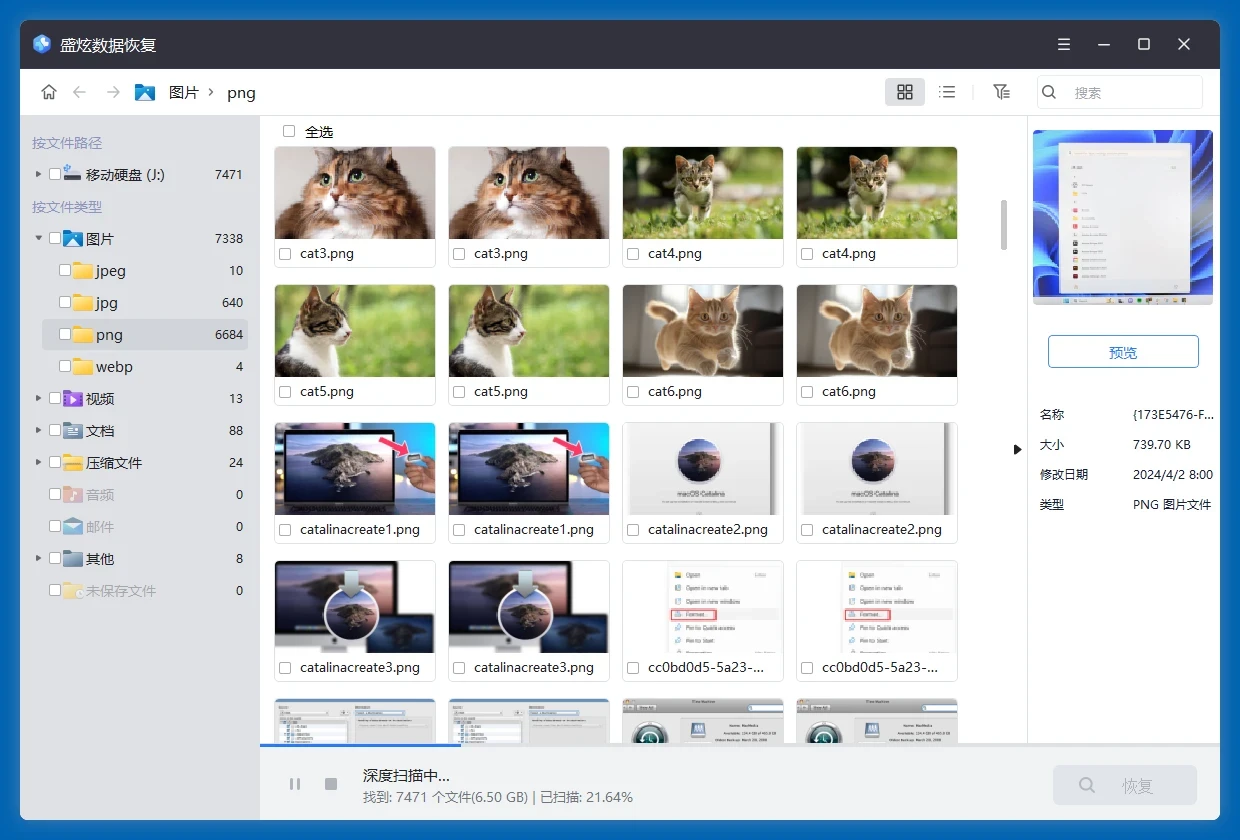Select the 压缩文件 category
This screenshot has width=1240, height=840.
click(114, 463)
